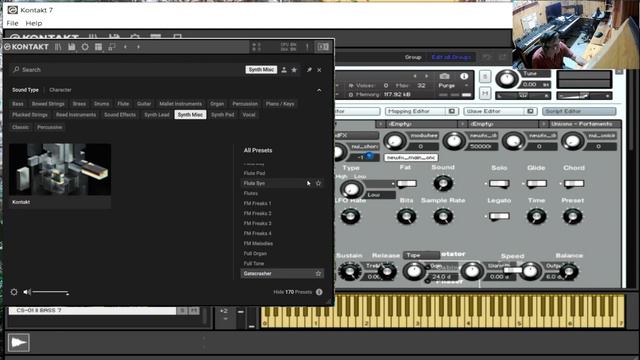640x360 pixels.
Task: Favorite the Gatecrasher preset star
Action: (318, 273)
